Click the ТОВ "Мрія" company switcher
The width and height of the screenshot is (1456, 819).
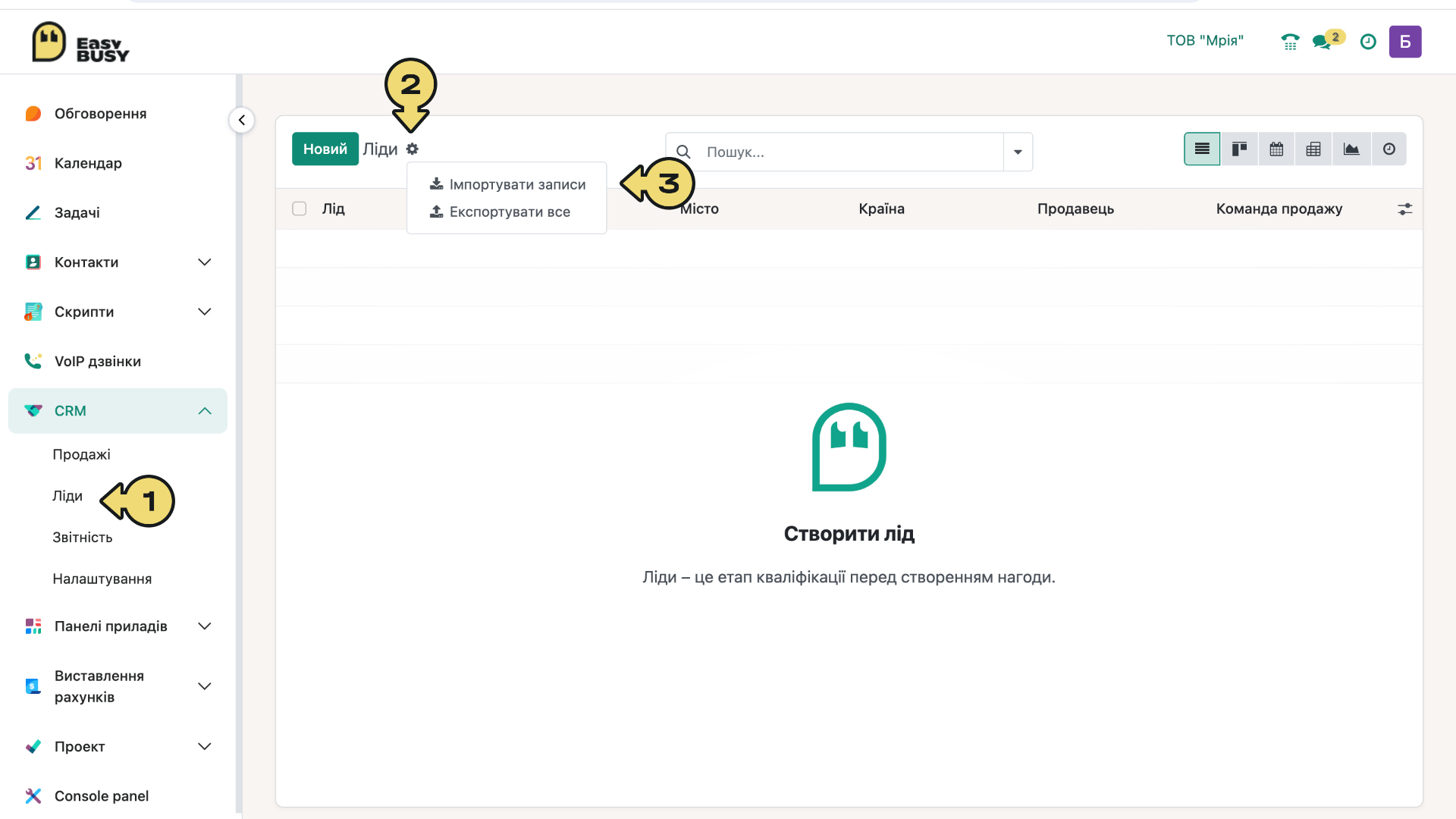click(1205, 40)
